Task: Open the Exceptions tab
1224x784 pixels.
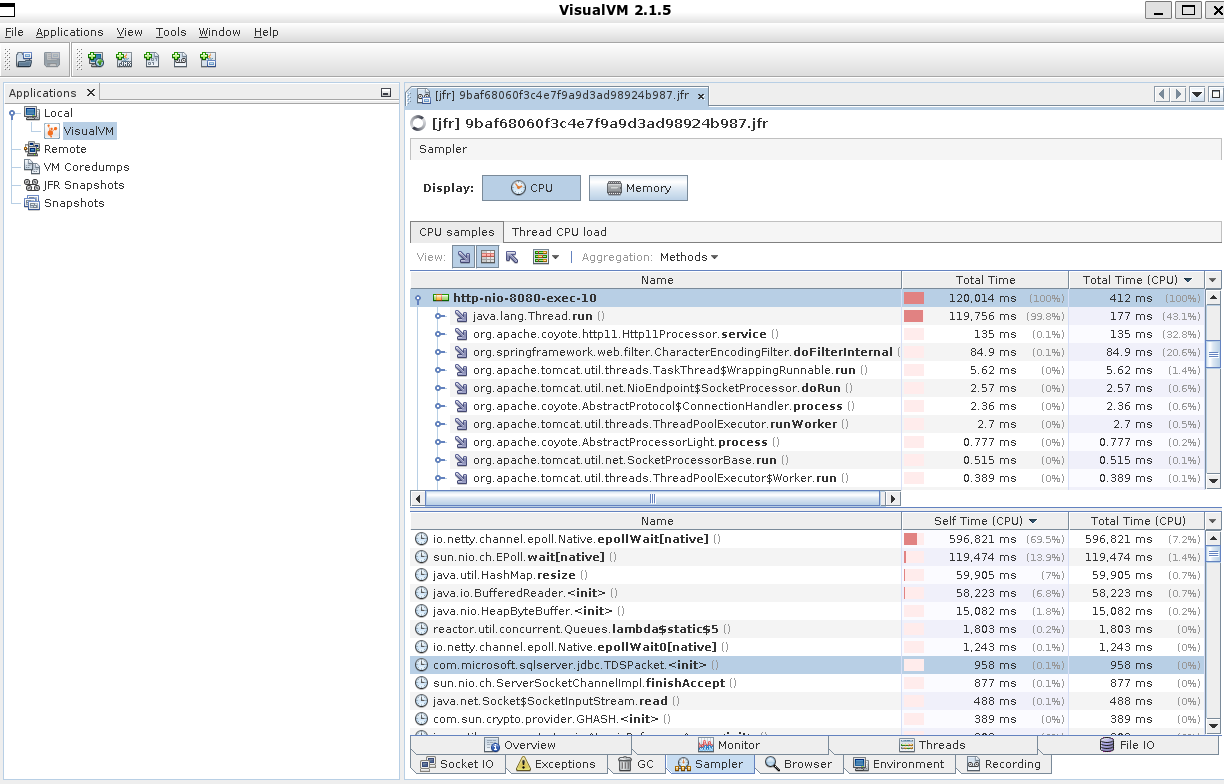Action: (x=556, y=764)
